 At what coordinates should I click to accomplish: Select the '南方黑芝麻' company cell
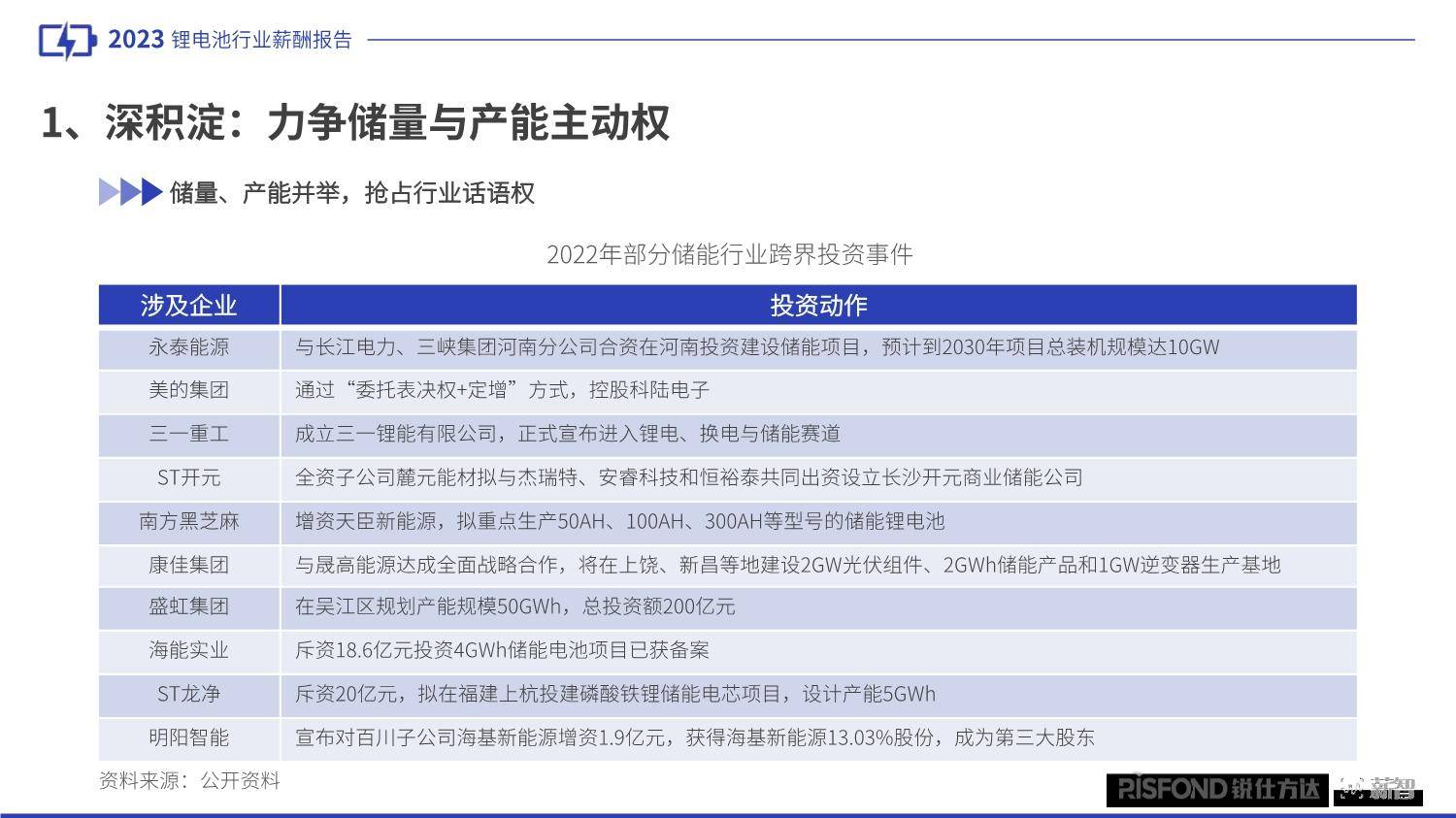tap(189, 521)
